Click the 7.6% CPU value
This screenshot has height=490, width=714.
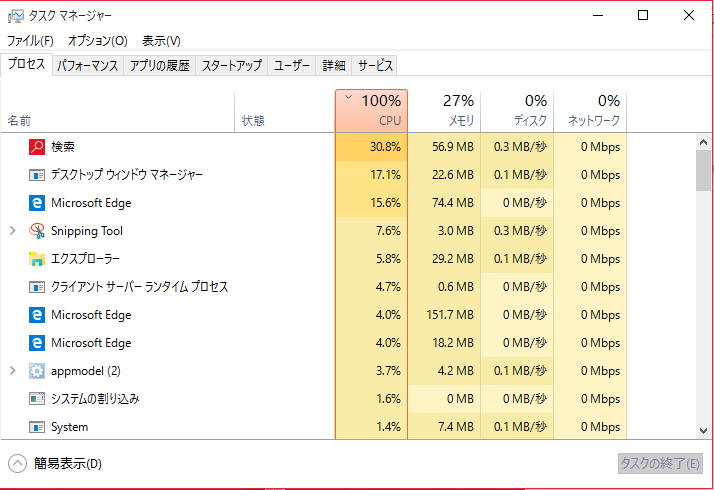pyautogui.click(x=388, y=231)
